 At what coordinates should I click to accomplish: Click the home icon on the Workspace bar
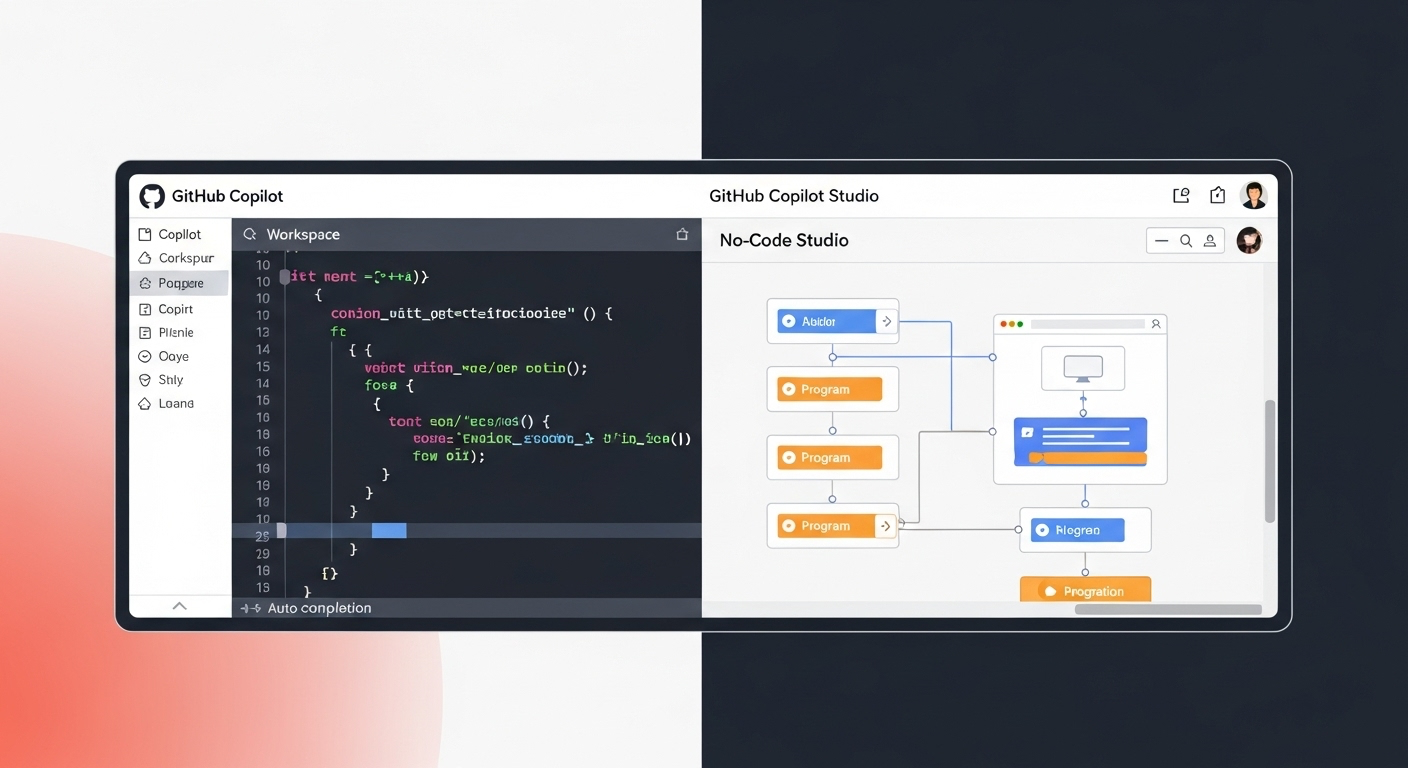682,234
